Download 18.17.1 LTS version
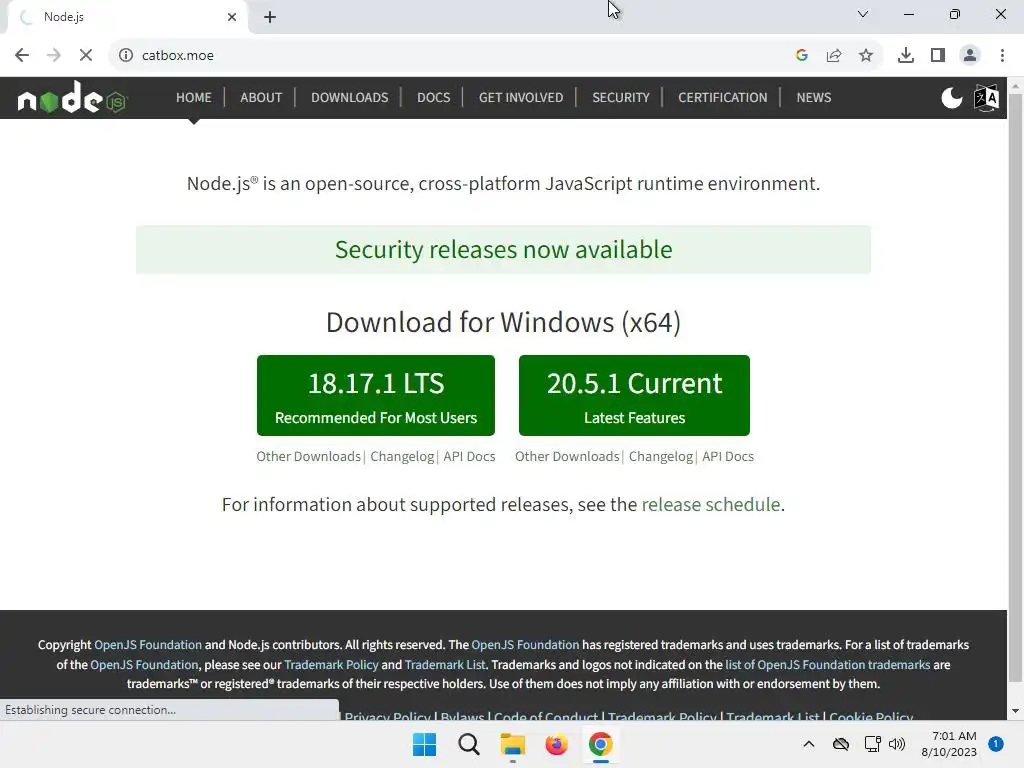Image resolution: width=1024 pixels, height=768 pixels. [x=376, y=395]
